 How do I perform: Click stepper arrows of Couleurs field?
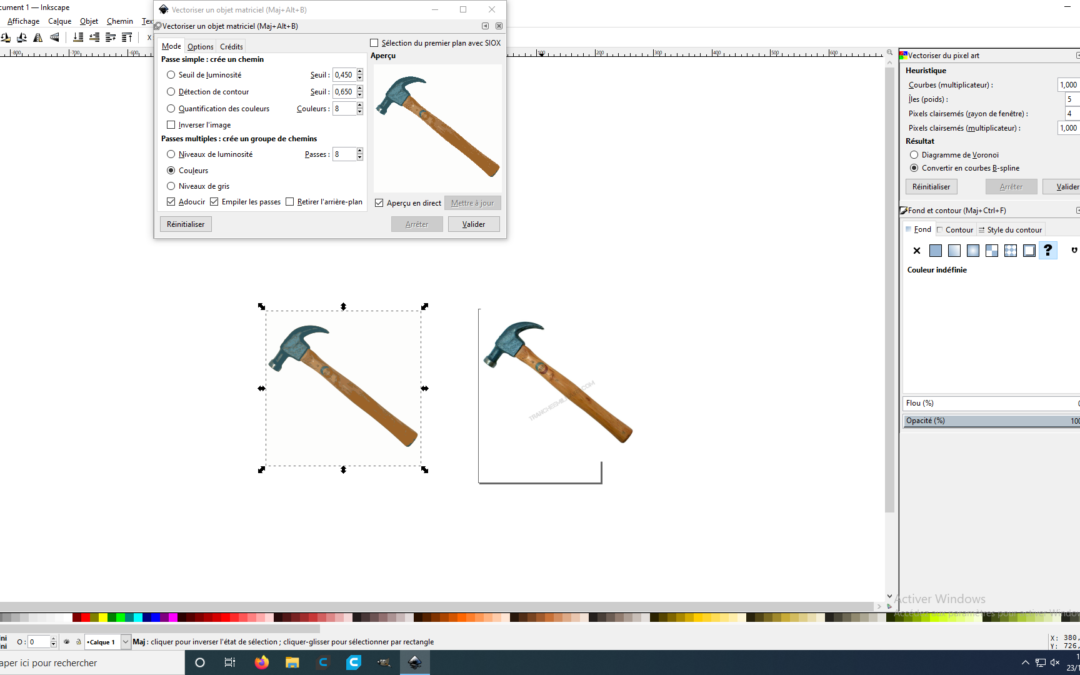tap(360, 108)
